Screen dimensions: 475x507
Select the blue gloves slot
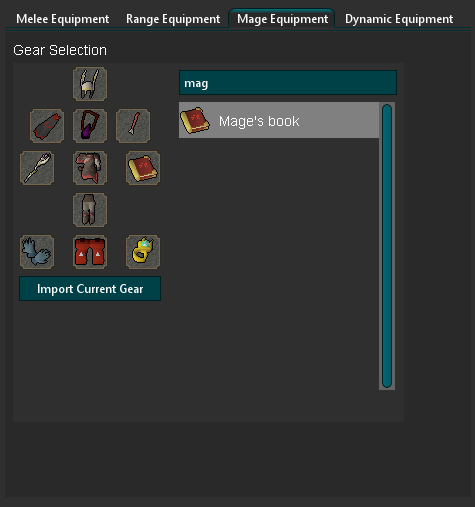[37, 252]
